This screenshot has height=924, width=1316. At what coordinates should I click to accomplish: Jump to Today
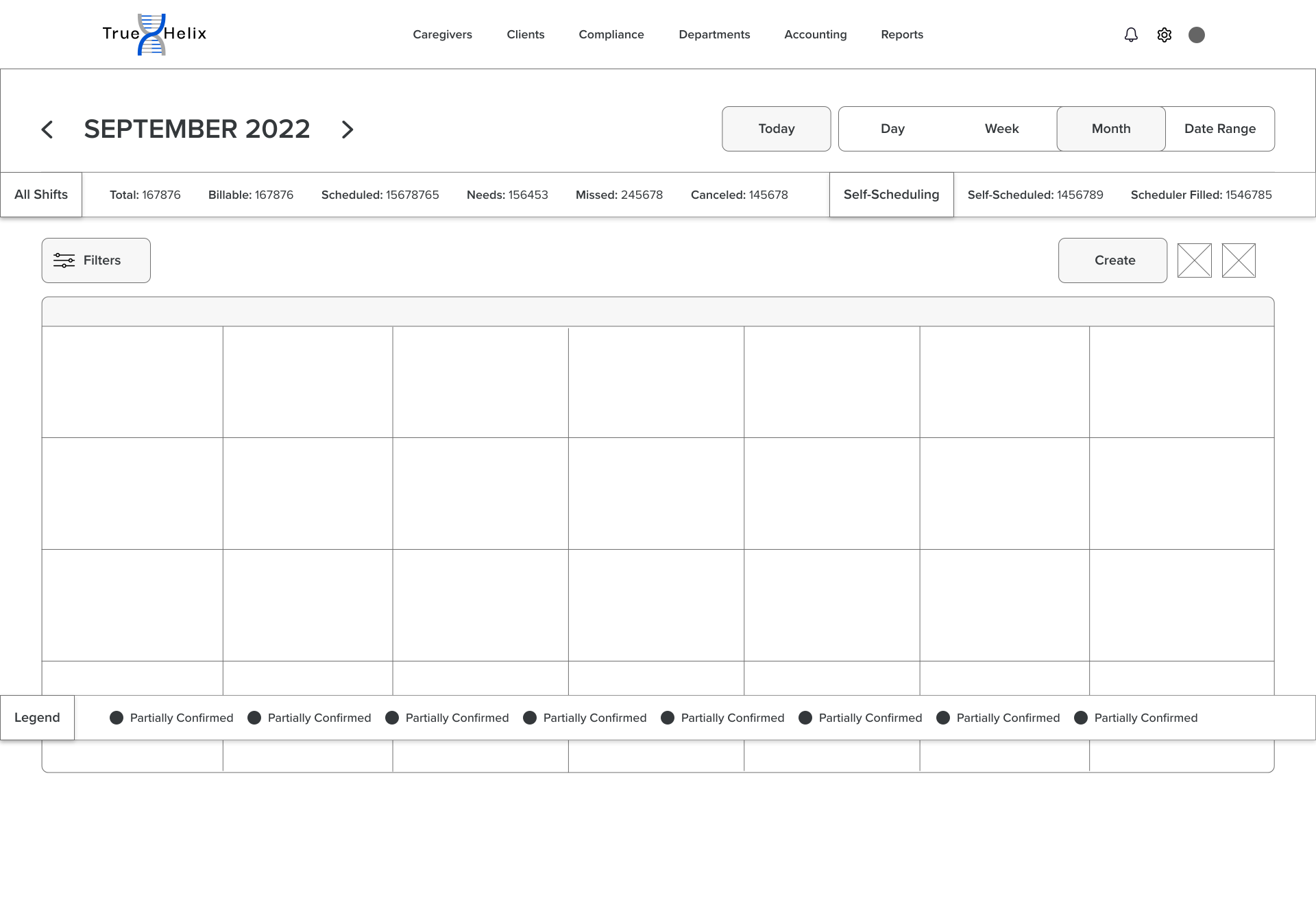(776, 129)
